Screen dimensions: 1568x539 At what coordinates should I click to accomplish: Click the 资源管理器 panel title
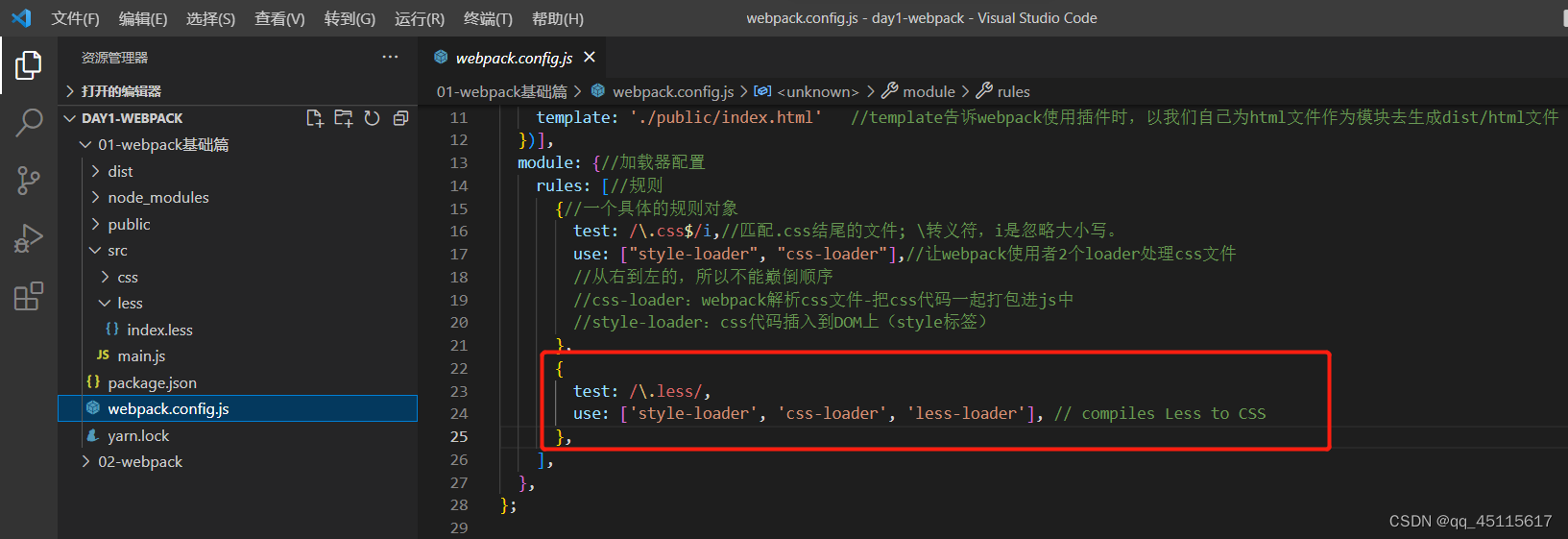point(114,58)
